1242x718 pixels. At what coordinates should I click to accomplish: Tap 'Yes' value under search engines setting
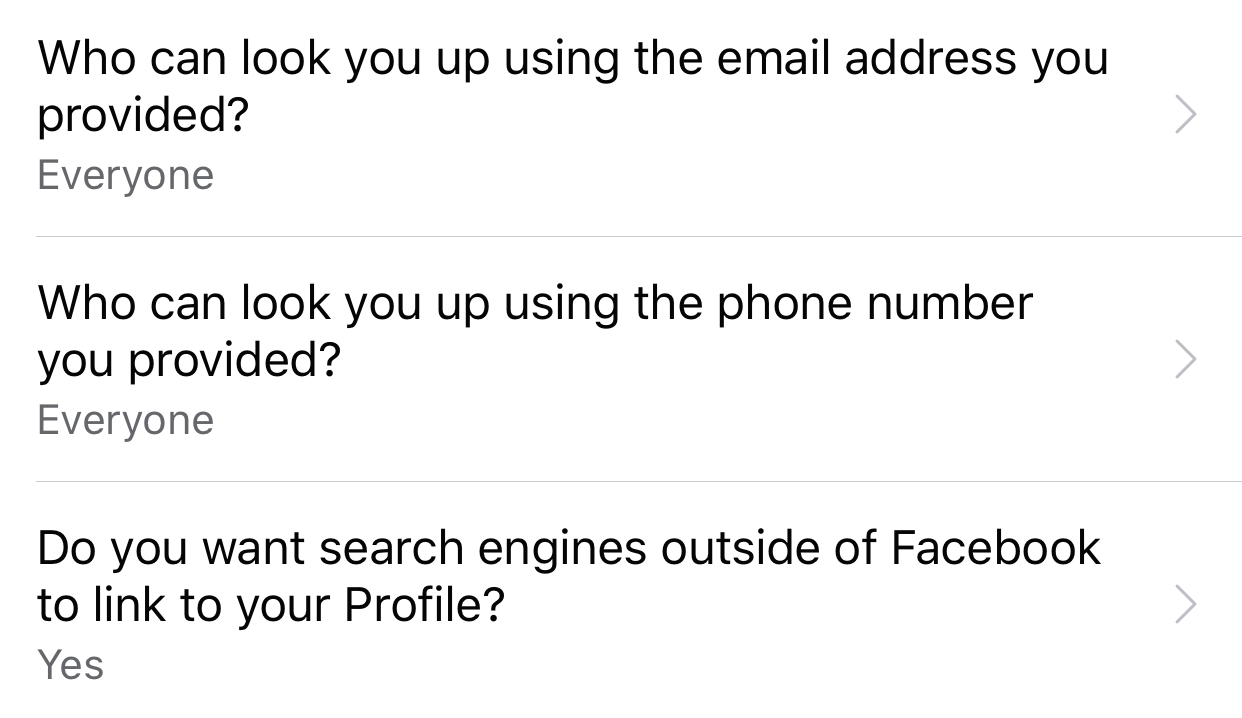(x=70, y=665)
